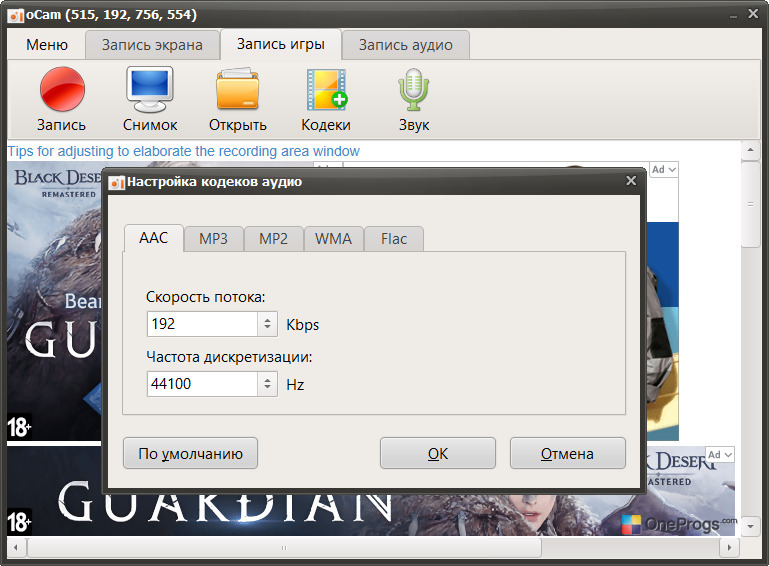Open the Меню tab
This screenshot has height=566, width=769.
(47, 45)
